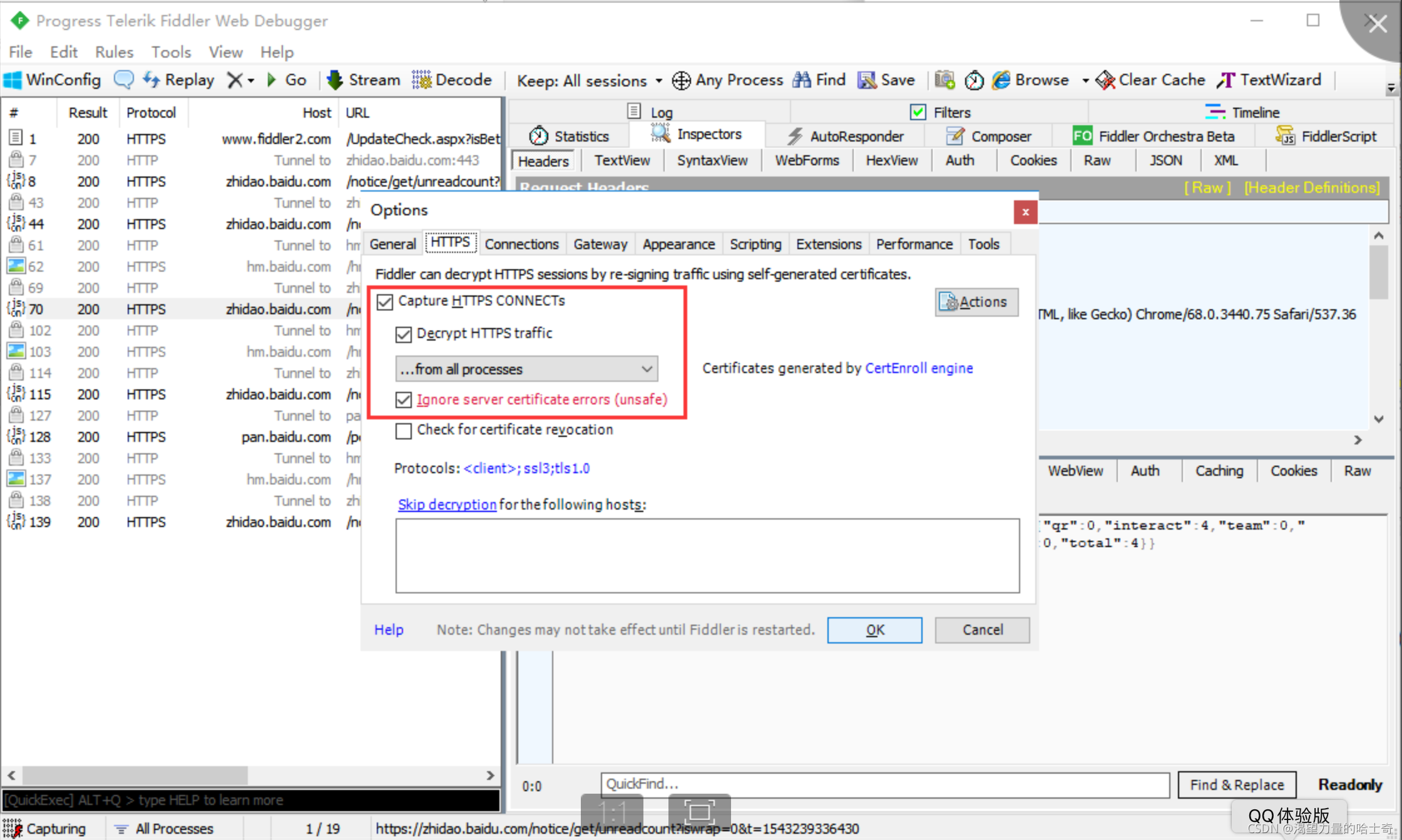Click the CertEnroll engine link

[919, 368]
